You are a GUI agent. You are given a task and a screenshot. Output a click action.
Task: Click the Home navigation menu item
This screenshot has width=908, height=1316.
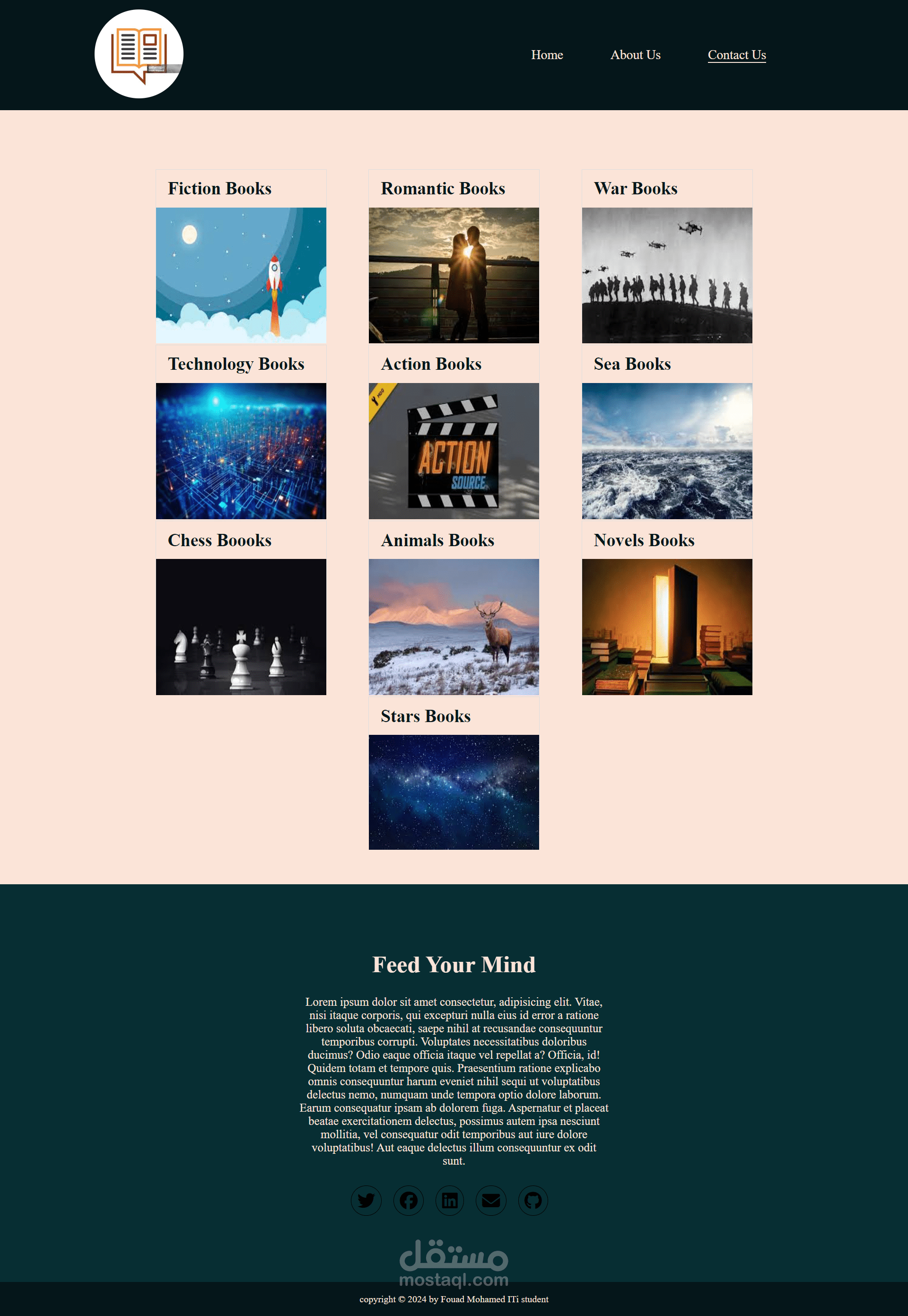[x=546, y=55]
